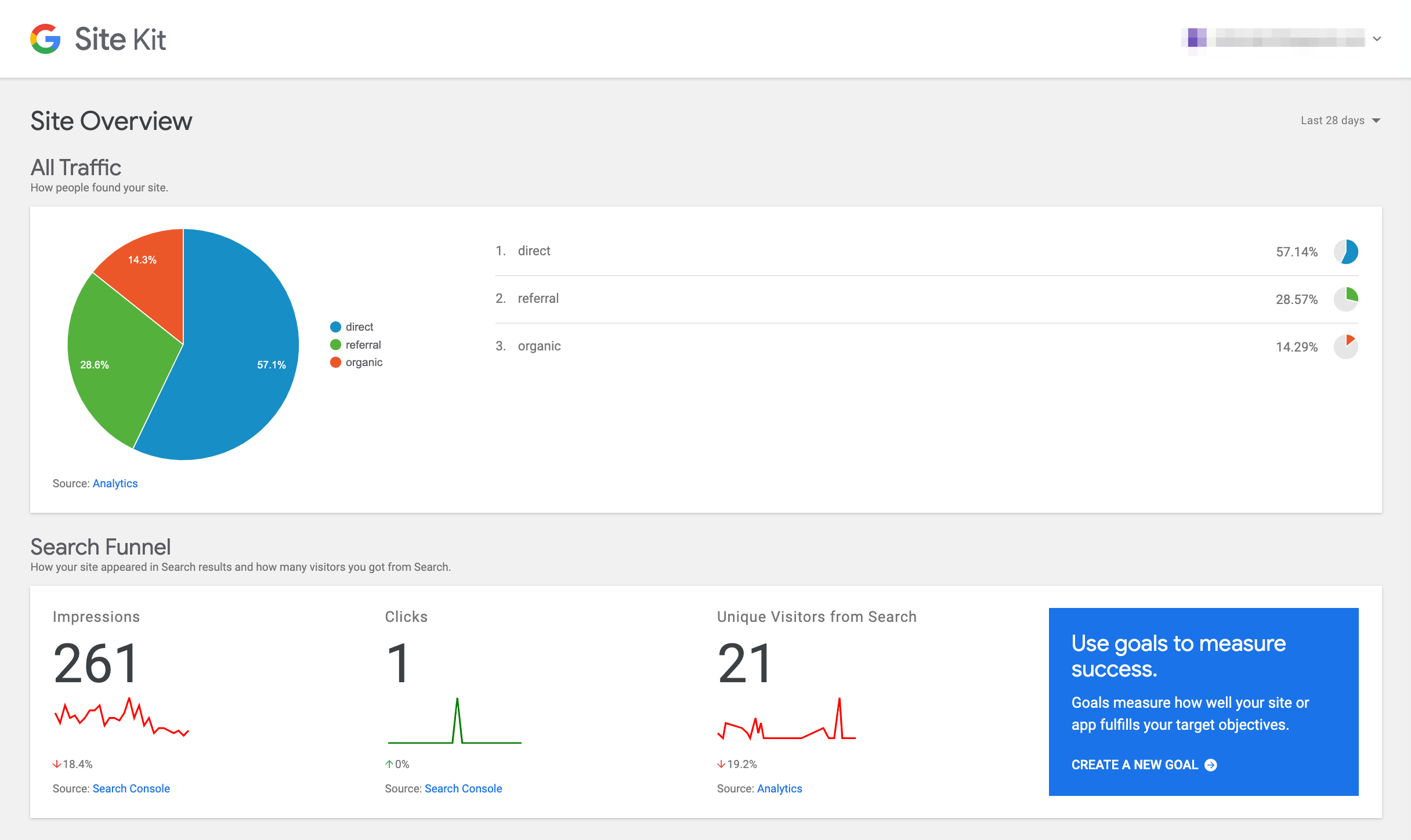This screenshot has height=840, width=1411.
Task: Click the Google G logo icon
Action: point(45,39)
